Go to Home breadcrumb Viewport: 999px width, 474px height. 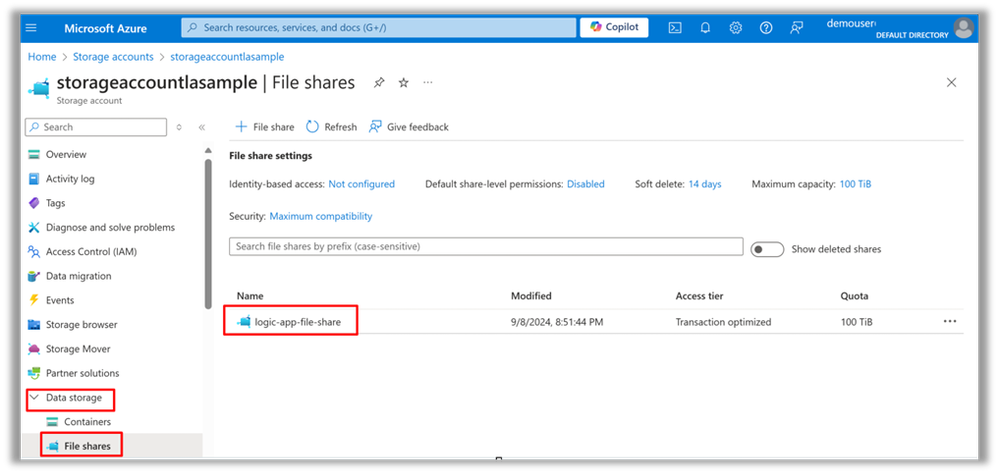42,57
